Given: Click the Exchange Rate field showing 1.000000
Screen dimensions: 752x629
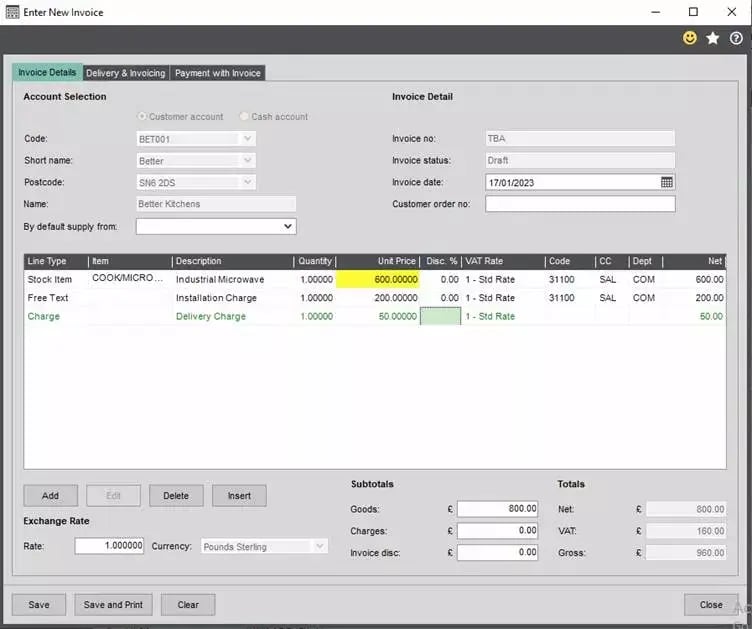Looking at the screenshot, I should pyautogui.click(x=109, y=546).
